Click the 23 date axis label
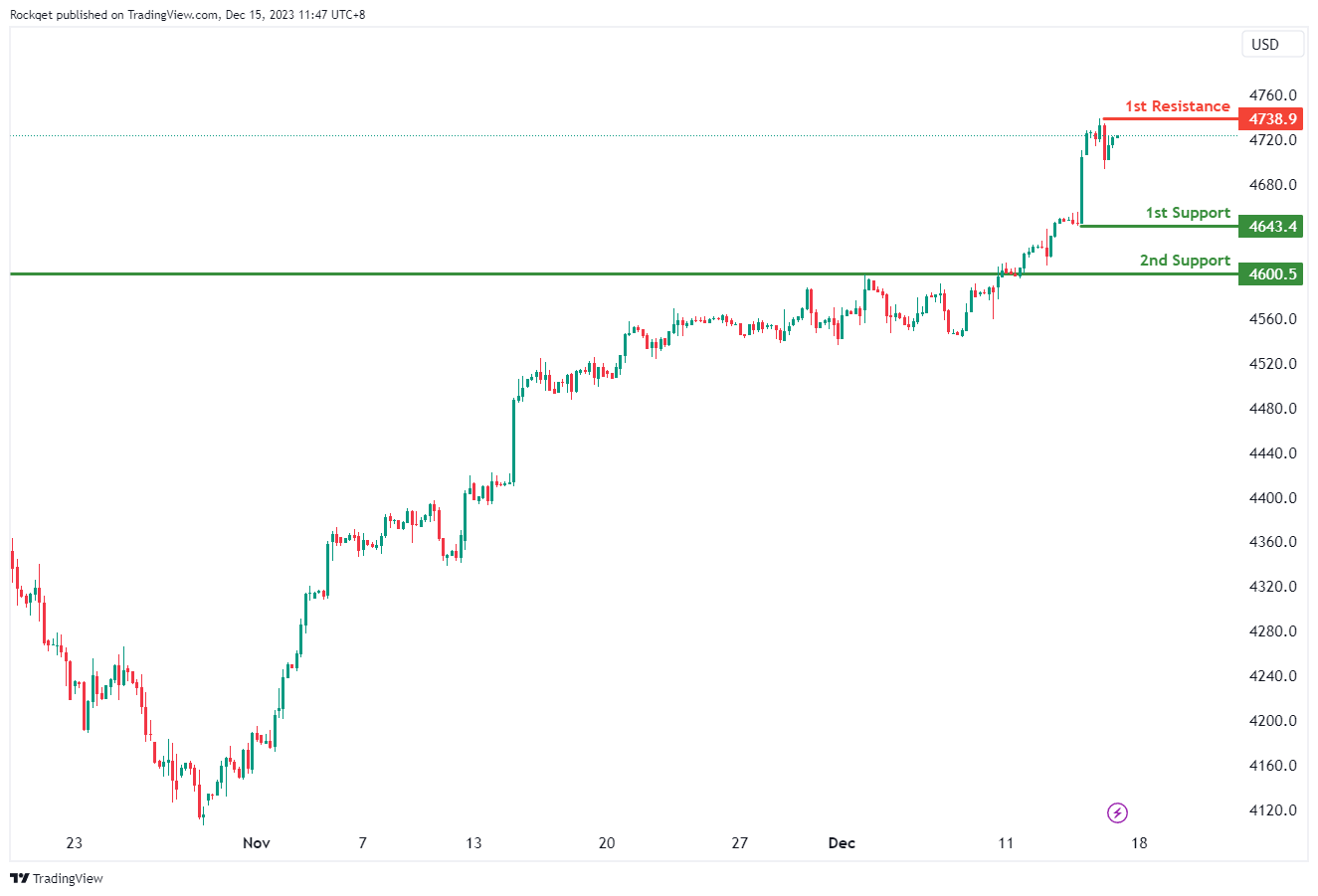This screenshot has width=1318, height=896. coord(75,843)
